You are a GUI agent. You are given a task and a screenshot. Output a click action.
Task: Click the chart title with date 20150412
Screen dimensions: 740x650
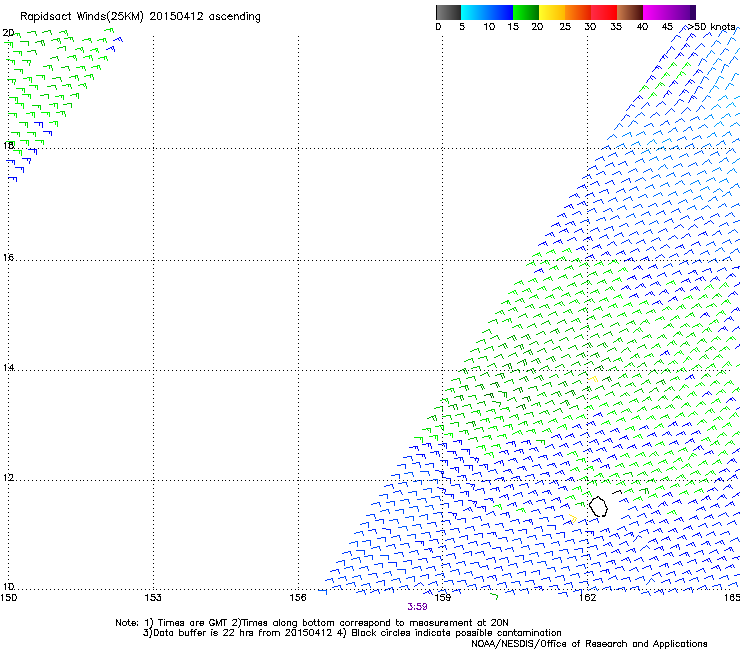(140, 17)
